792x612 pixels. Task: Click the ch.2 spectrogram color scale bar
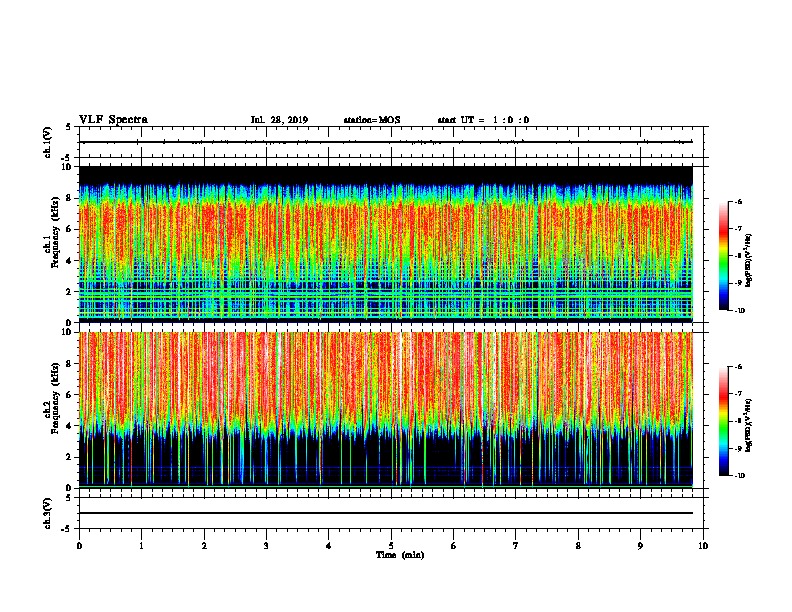[x=723, y=421]
